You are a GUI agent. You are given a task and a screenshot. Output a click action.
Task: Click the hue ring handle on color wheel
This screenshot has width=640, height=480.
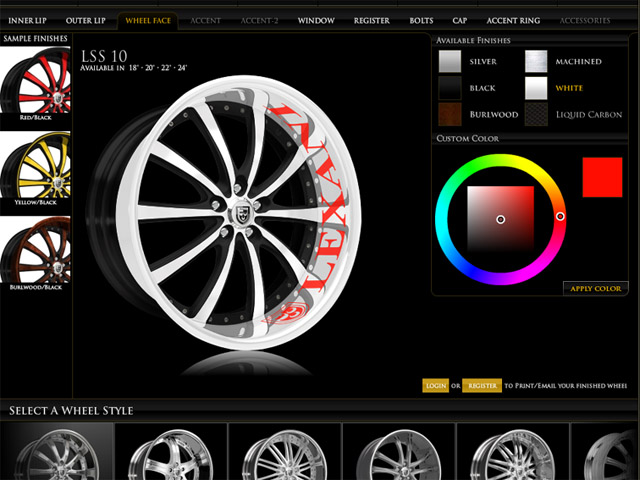click(560, 216)
